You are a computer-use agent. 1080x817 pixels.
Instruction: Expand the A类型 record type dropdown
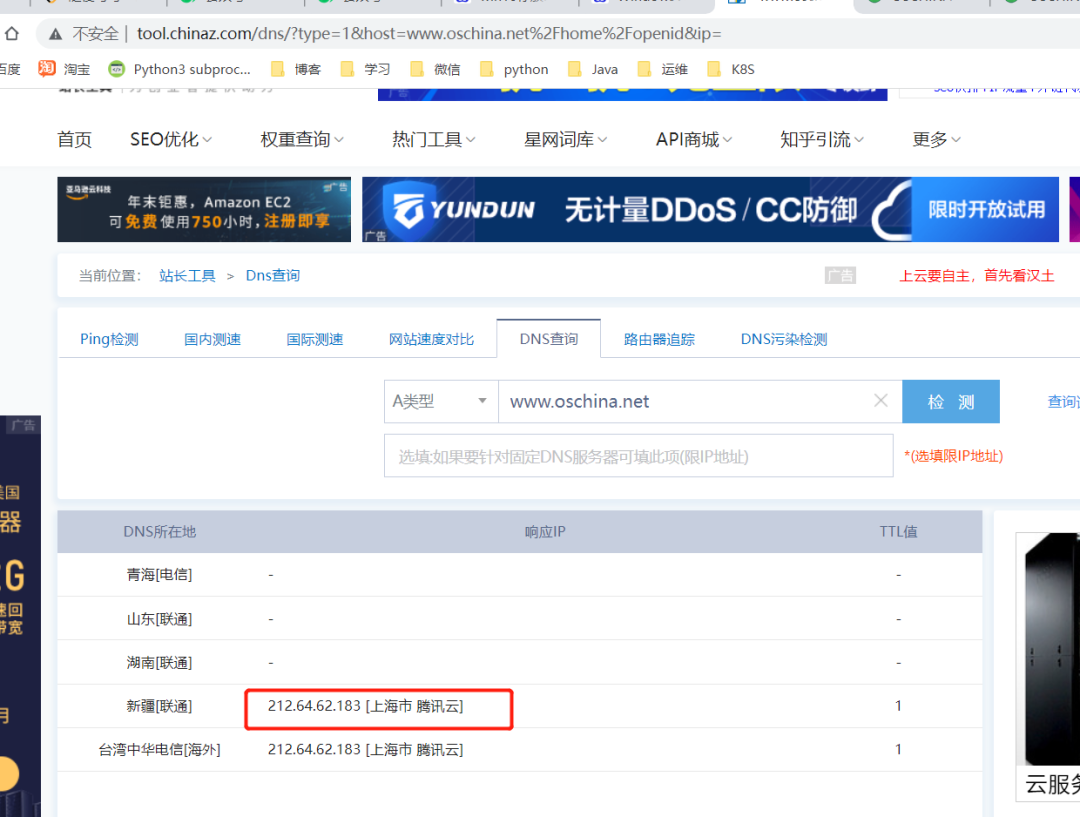point(440,401)
